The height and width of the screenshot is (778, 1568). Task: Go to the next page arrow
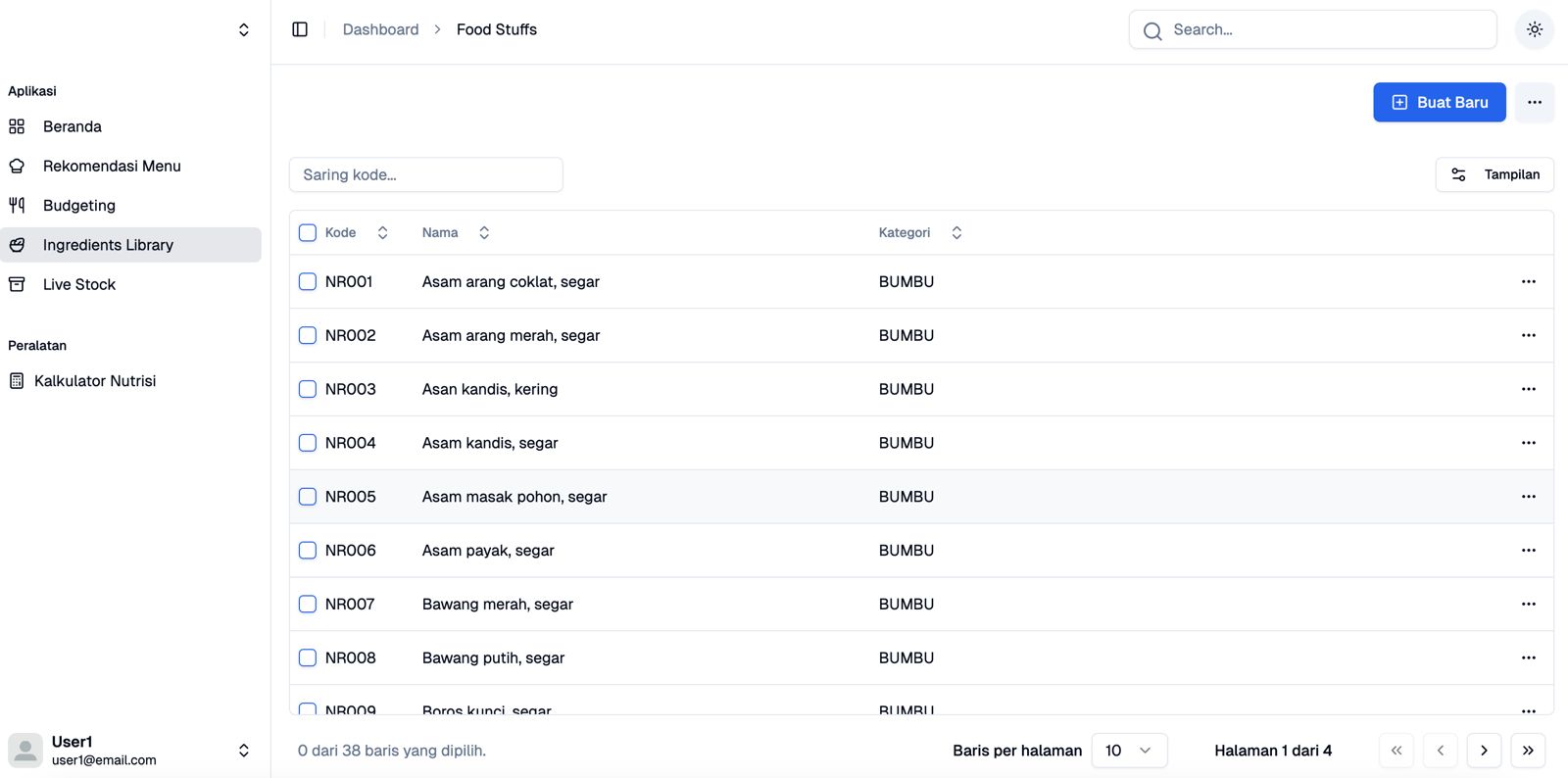1484,751
